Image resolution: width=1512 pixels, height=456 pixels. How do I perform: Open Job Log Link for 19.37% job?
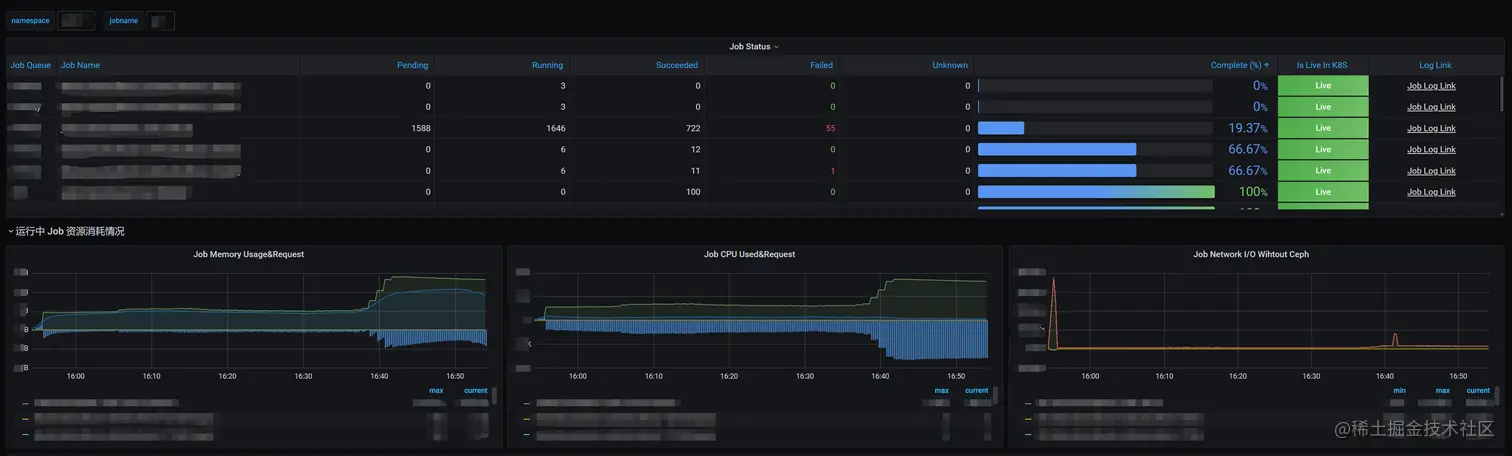point(1431,128)
